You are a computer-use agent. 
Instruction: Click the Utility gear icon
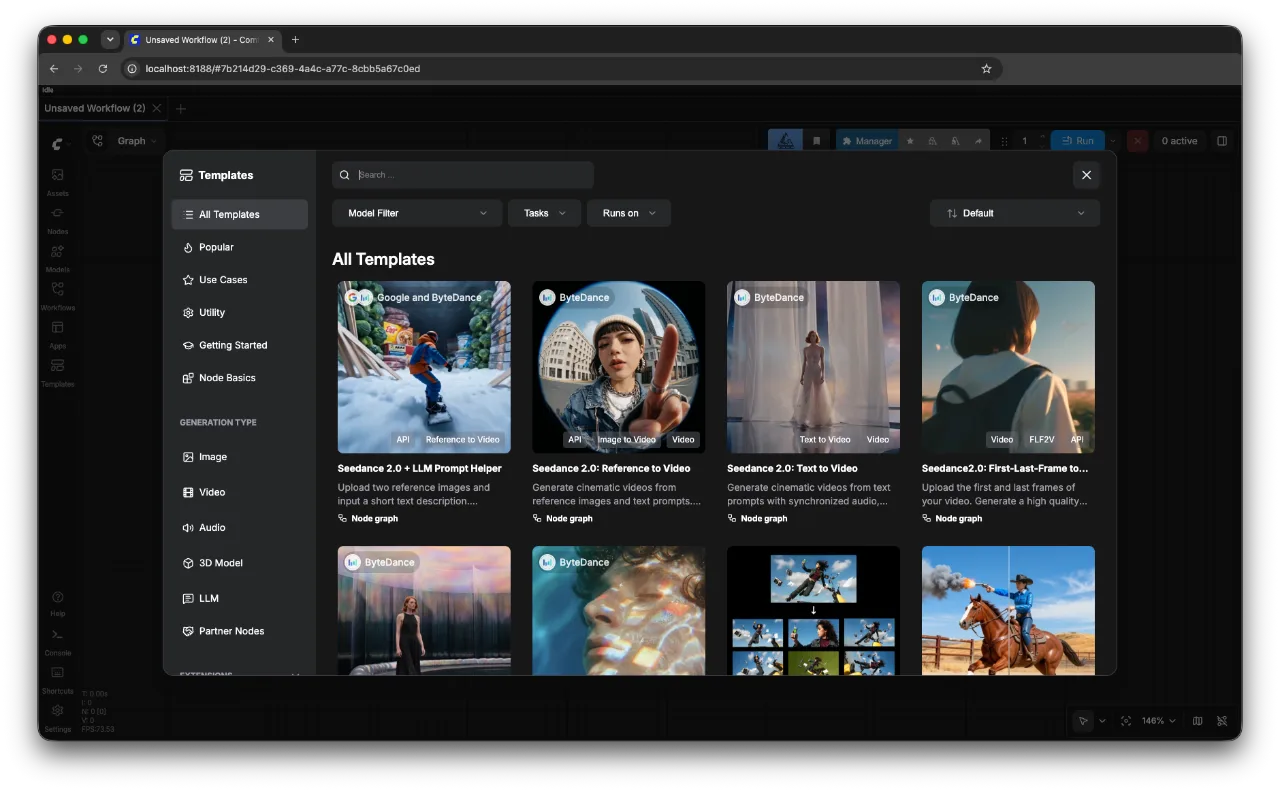(x=188, y=313)
